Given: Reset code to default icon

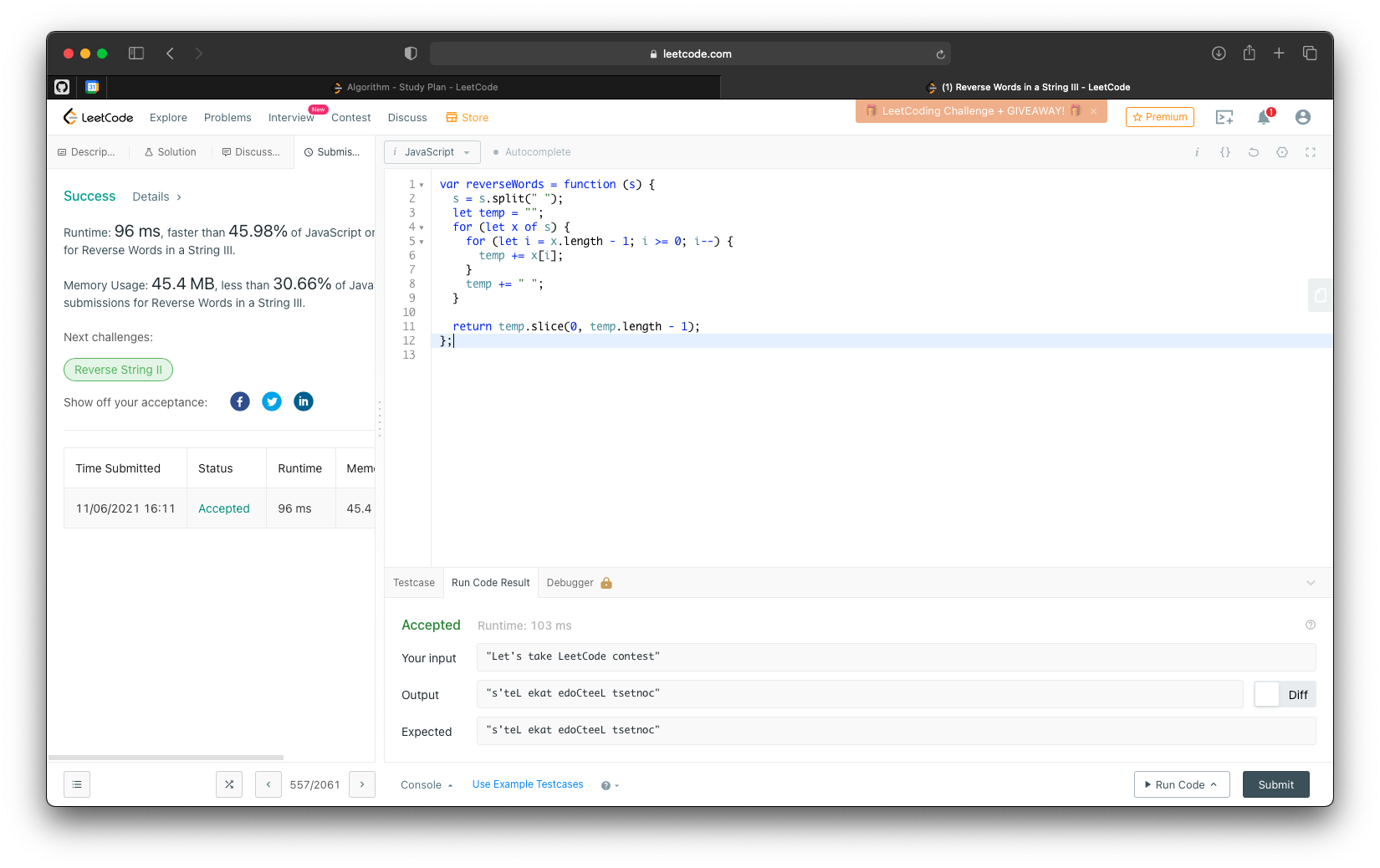Looking at the screenshot, I should pyautogui.click(x=1254, y=152).
